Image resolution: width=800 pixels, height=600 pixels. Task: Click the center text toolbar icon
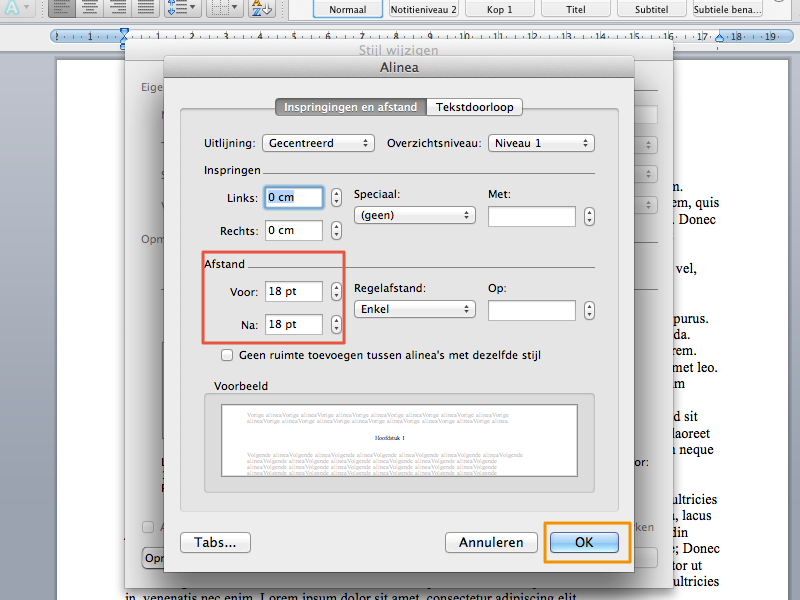(x=90, y=8)
